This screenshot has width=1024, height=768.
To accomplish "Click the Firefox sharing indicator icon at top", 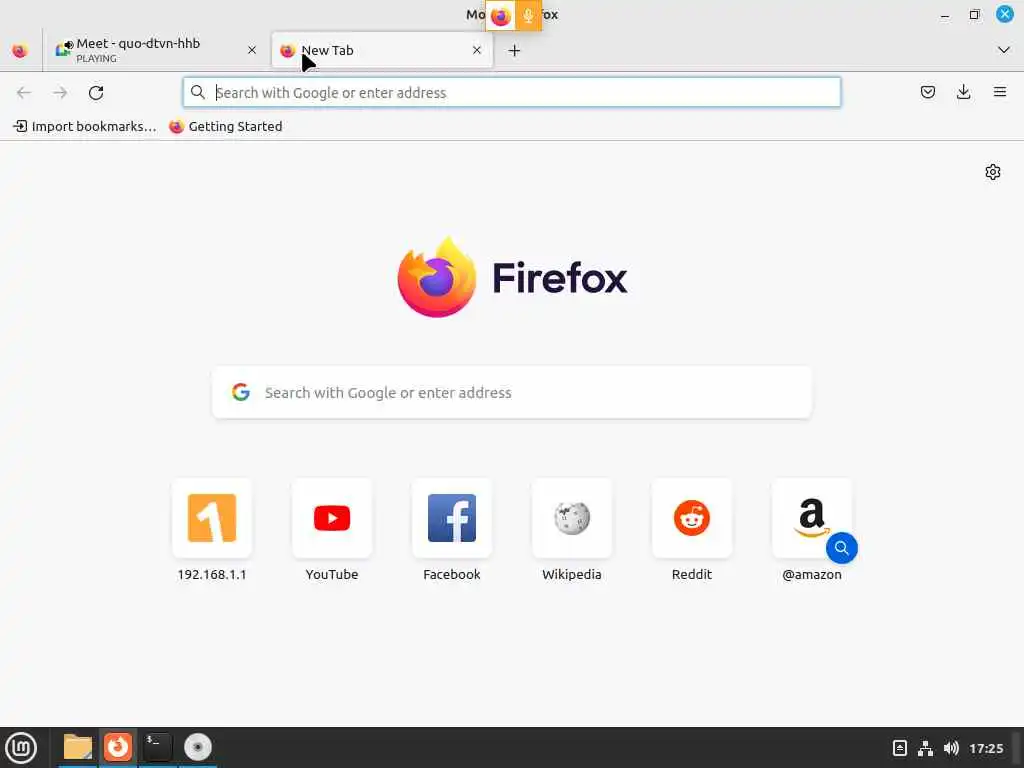I will coord(500,15).
